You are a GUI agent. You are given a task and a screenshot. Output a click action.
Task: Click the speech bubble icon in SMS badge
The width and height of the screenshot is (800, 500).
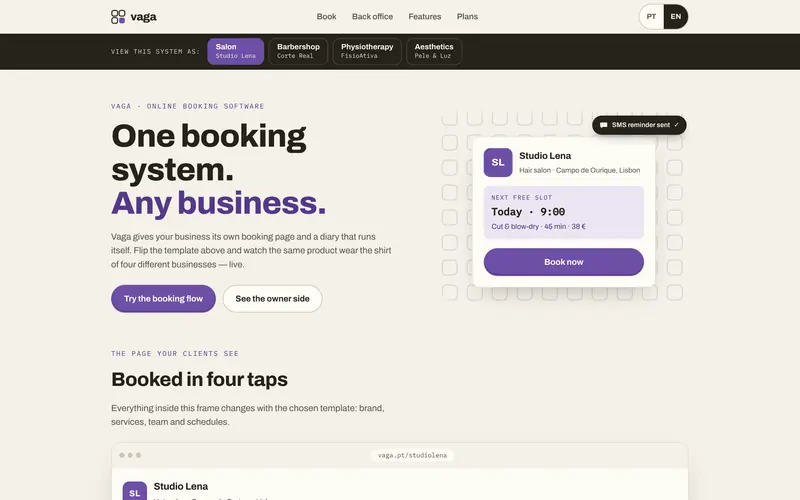point(604,125)
